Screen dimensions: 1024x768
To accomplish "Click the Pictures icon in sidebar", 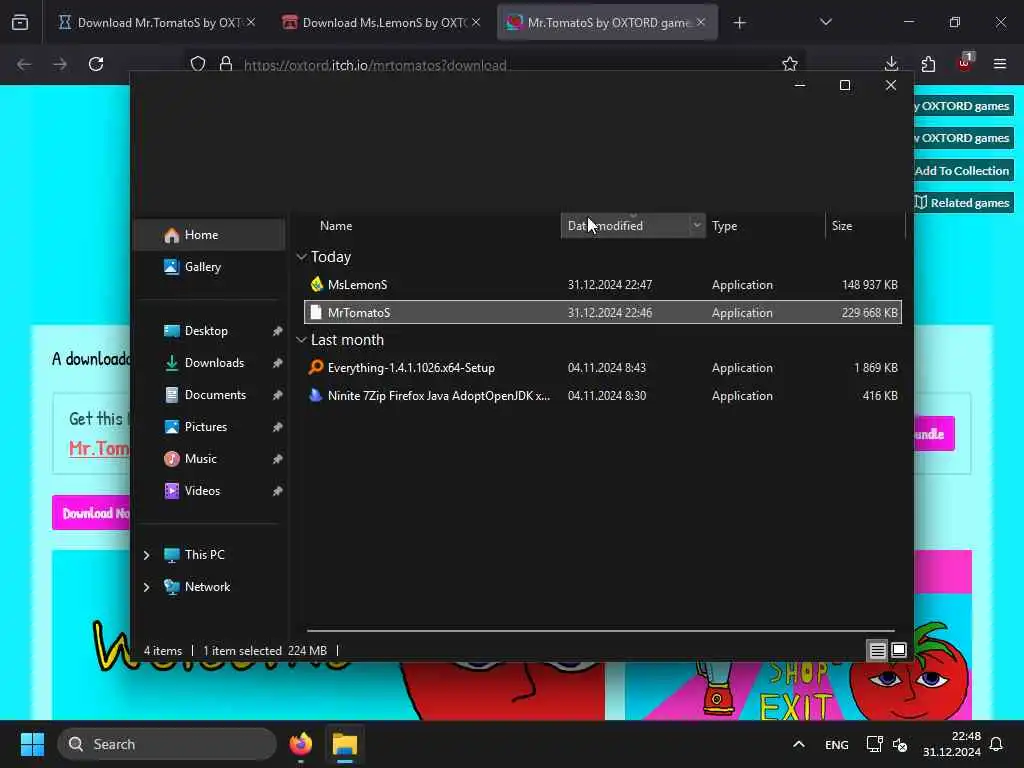I will (x=171, y=426).
